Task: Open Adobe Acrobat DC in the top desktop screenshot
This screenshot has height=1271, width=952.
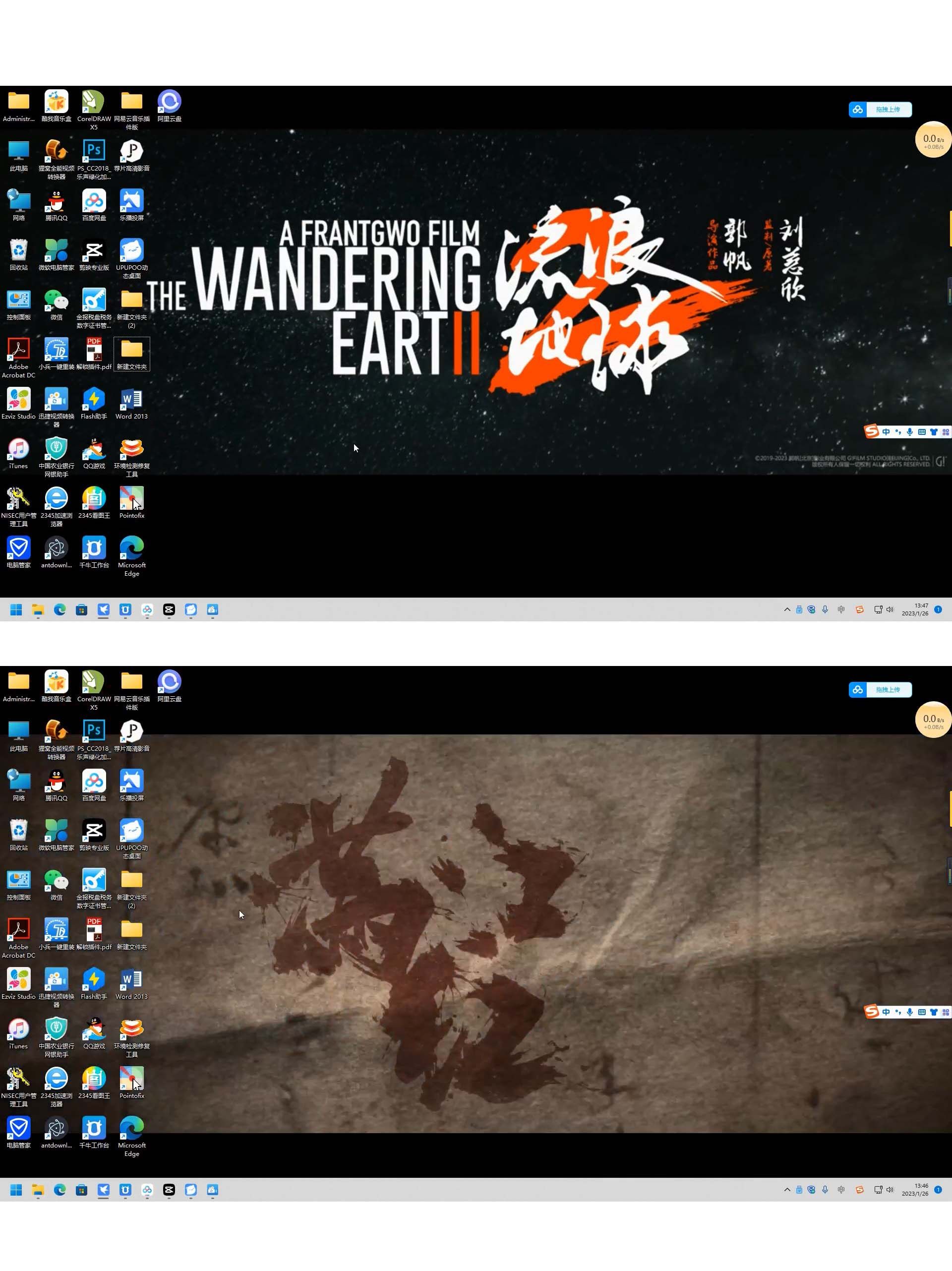Action: (18, 358)
